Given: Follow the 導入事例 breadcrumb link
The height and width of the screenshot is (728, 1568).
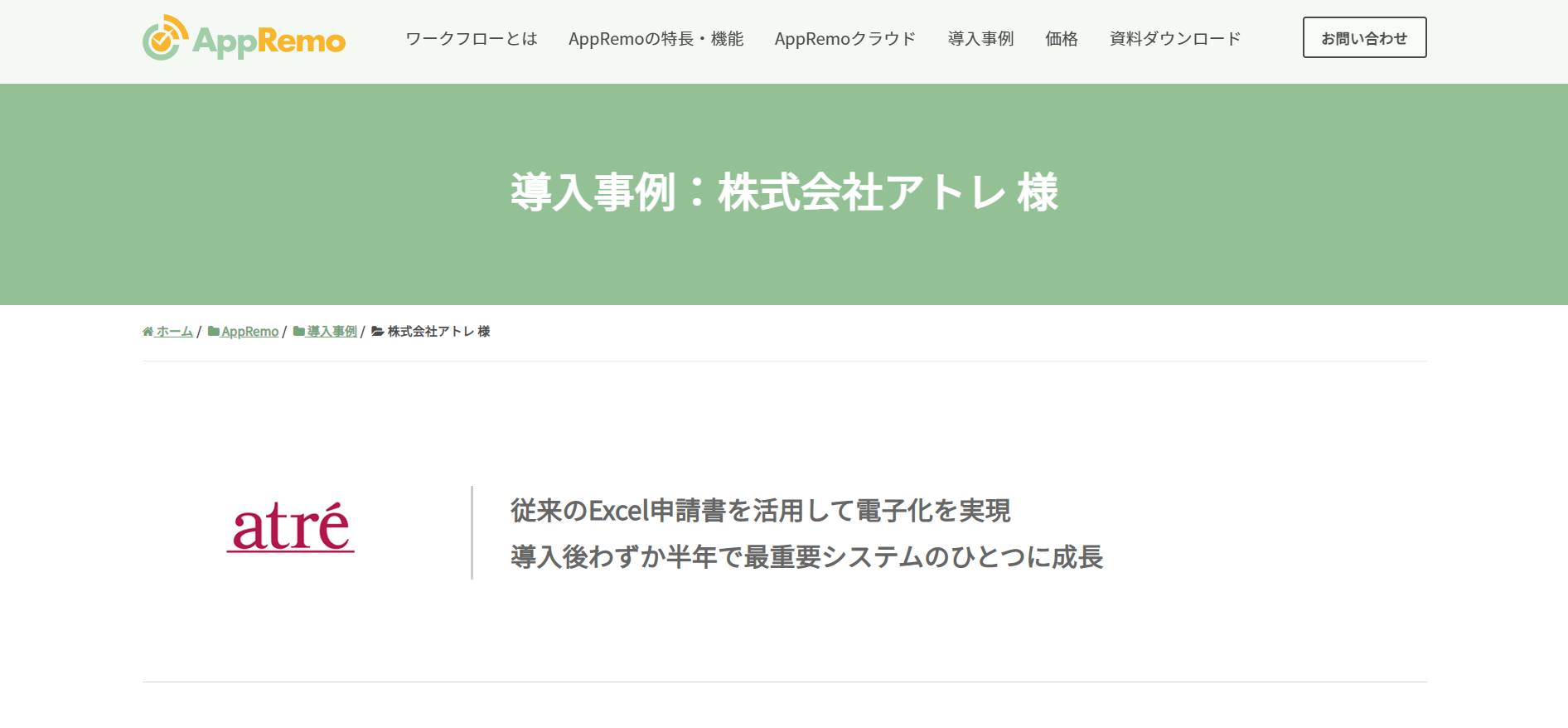Looking at the screenshot, I should tap(332, 332).
